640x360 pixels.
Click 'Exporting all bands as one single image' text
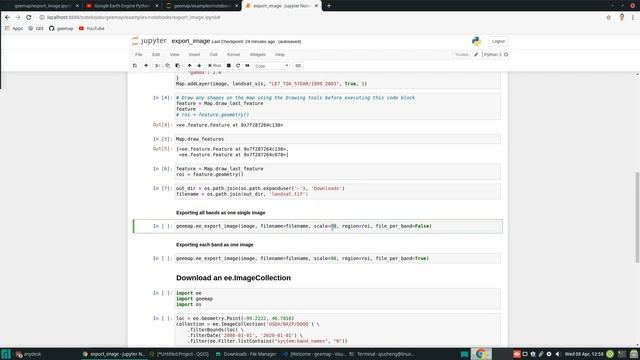point(220,213)
